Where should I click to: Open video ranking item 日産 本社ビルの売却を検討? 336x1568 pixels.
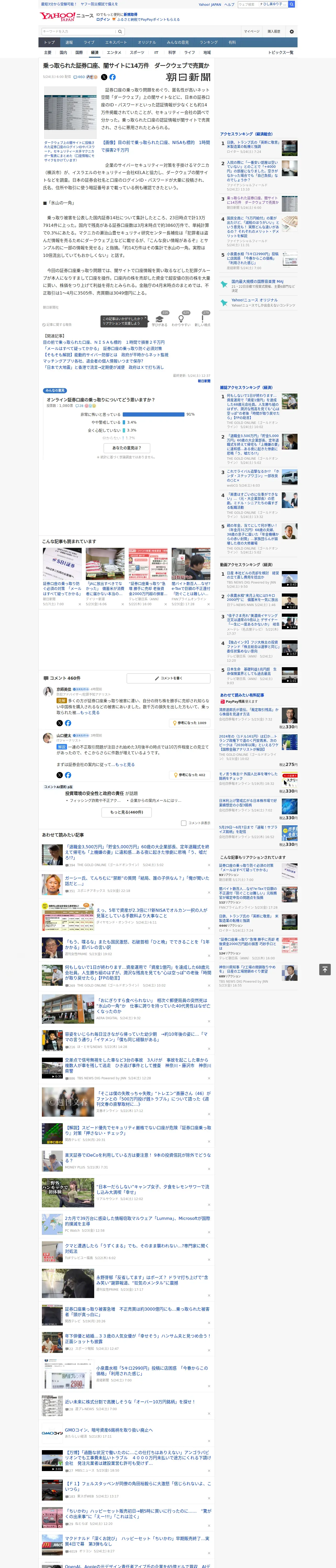pos(253,575)
